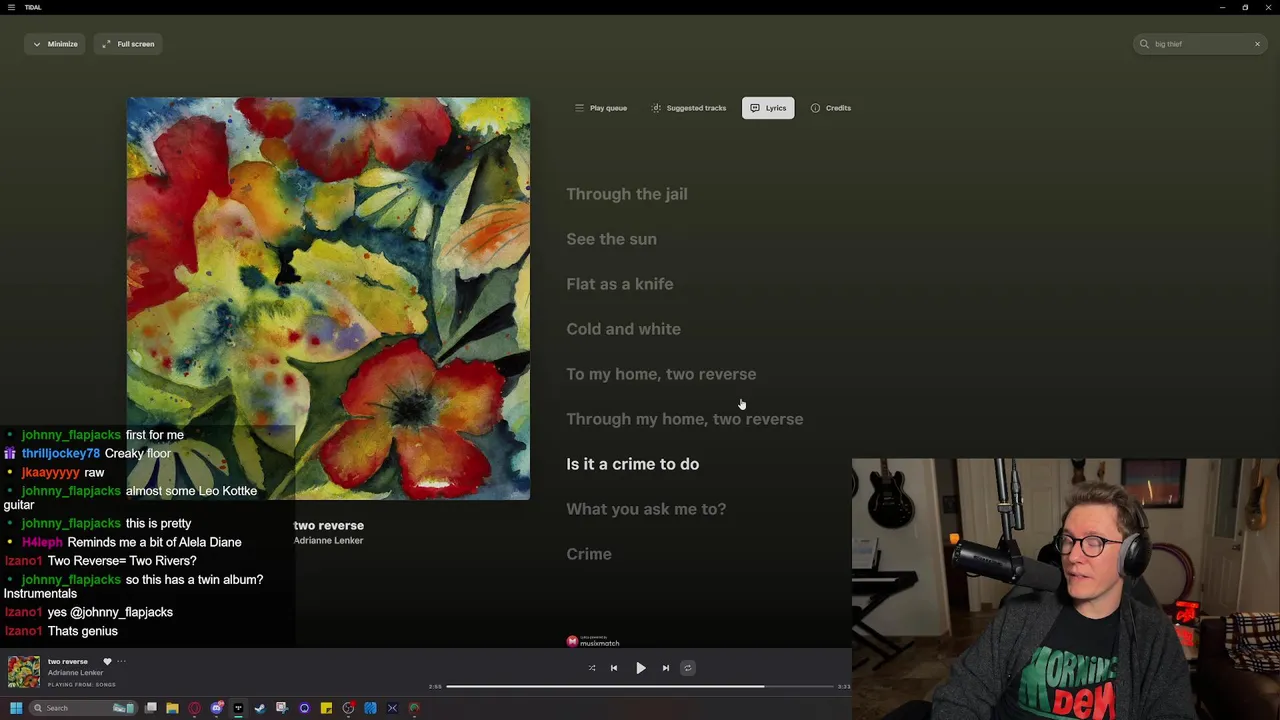Click the small album thumbnail in player bar
1280x720 pixels.
click(24, 672)
